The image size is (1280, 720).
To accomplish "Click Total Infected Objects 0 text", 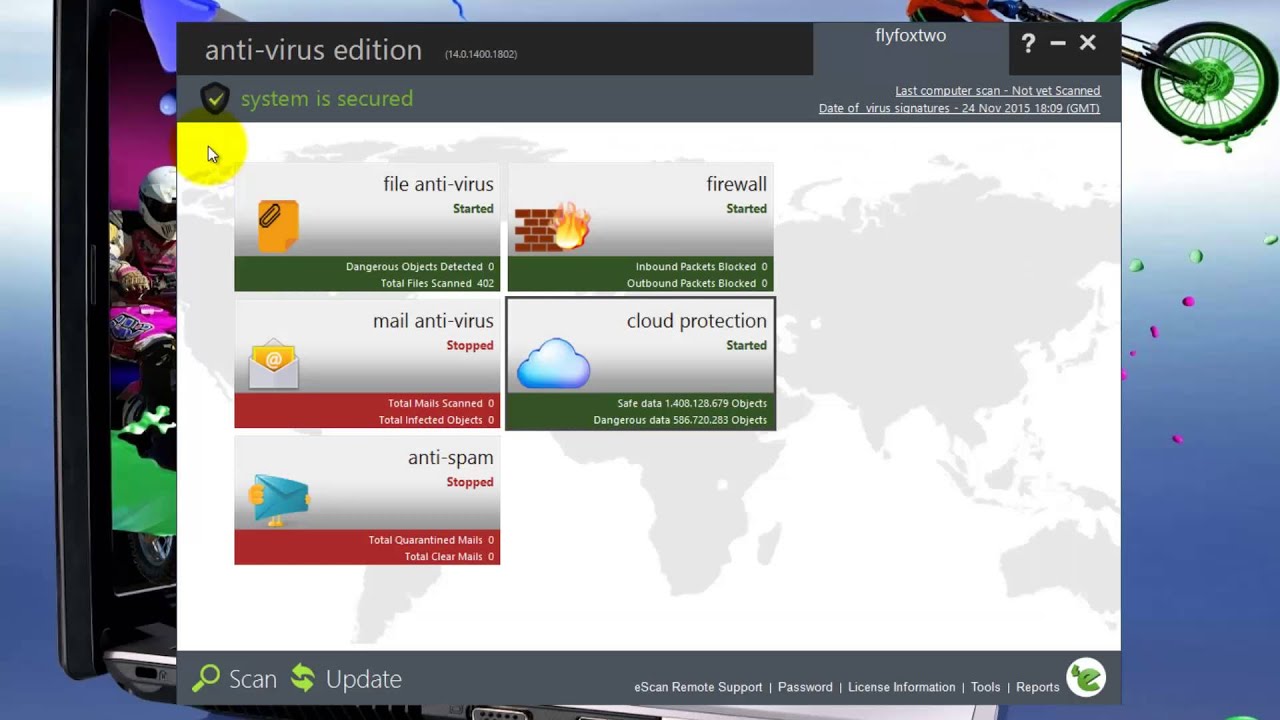I will 436,420.
